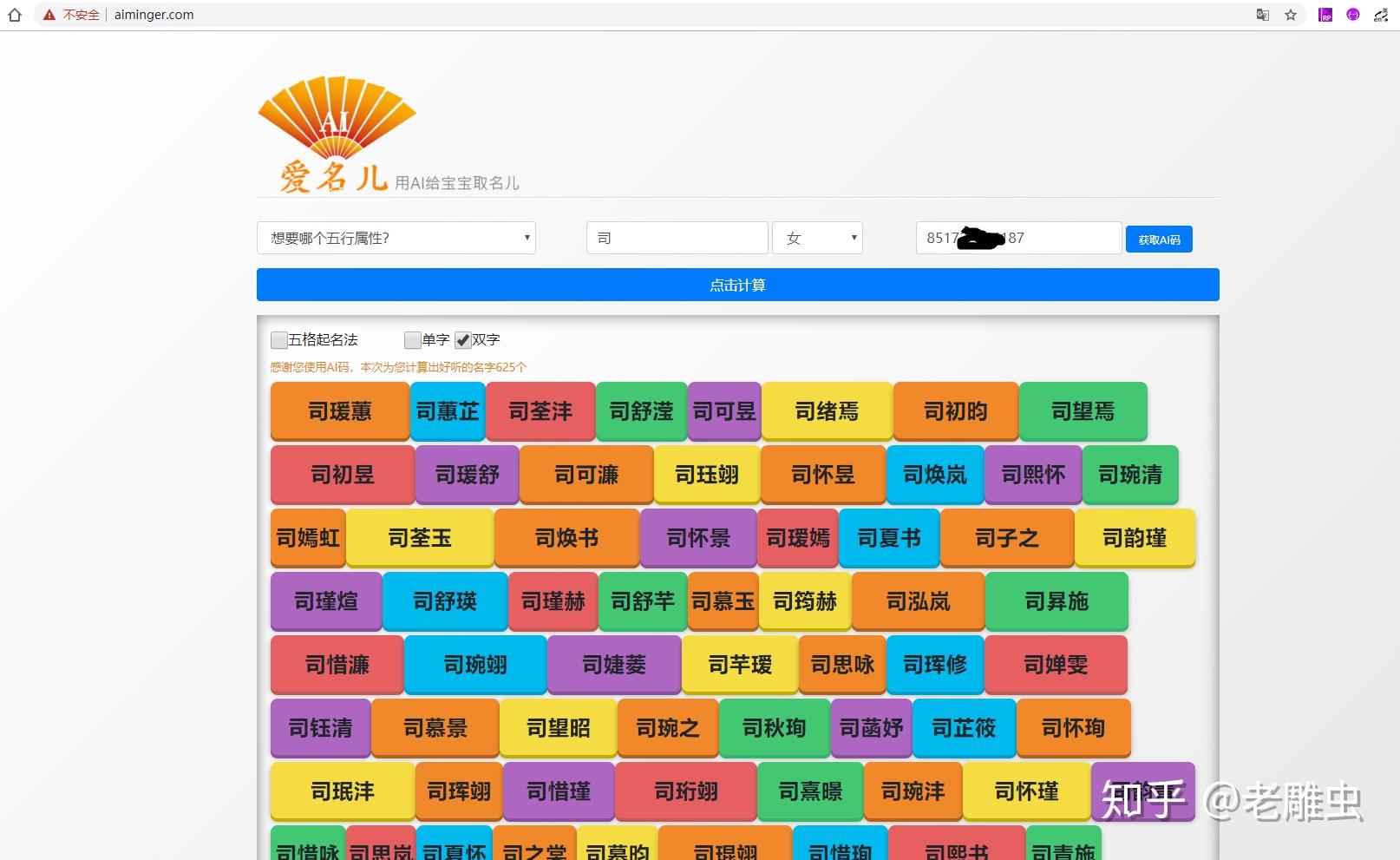The image size is (1400, 860).
Task: Pick the name 司婵雯
Action: (1056, 665)
